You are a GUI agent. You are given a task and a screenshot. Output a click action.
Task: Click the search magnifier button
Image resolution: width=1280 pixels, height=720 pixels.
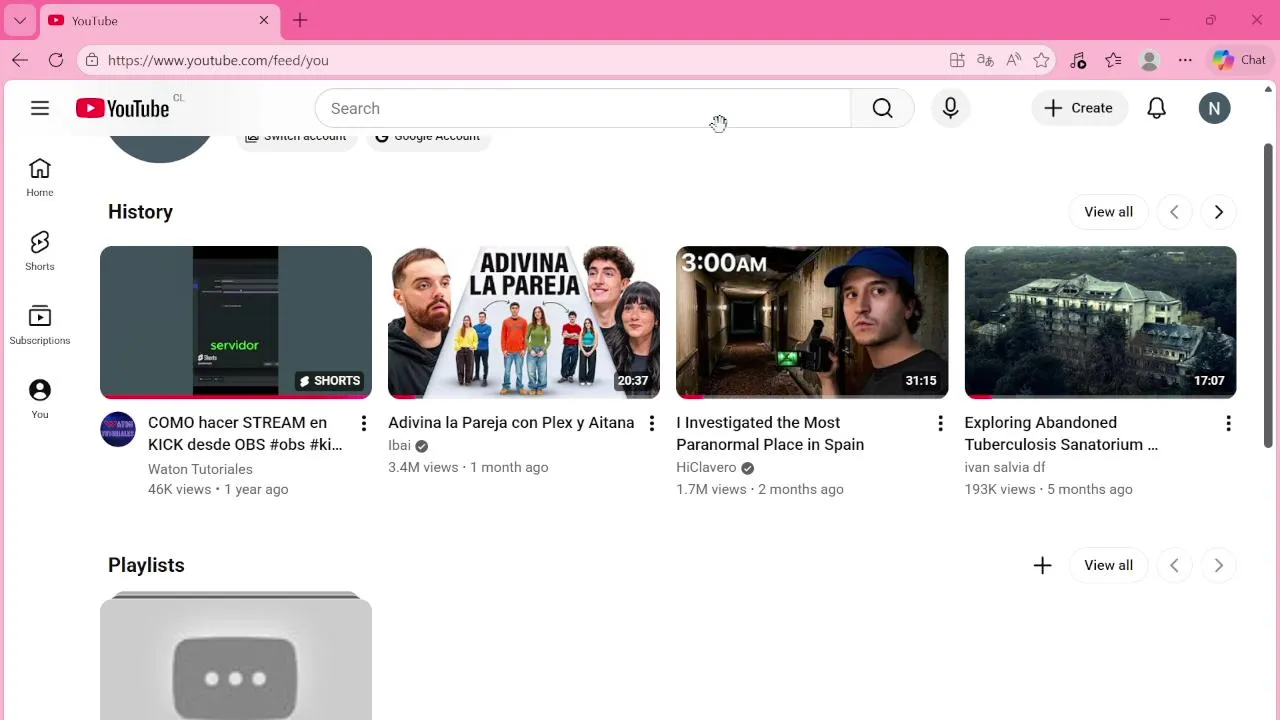pyautogui.click(x=882, y=108)
